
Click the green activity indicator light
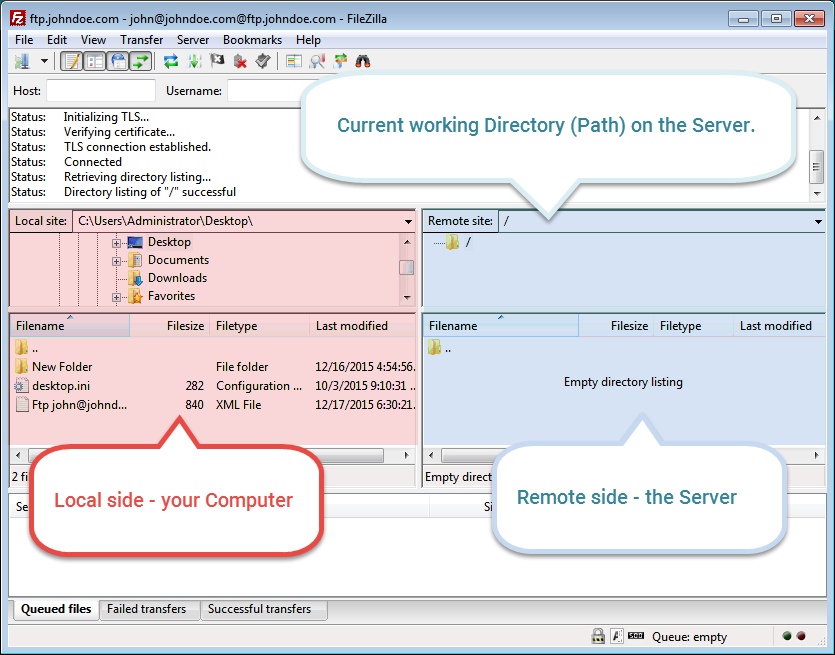point(787,636)
